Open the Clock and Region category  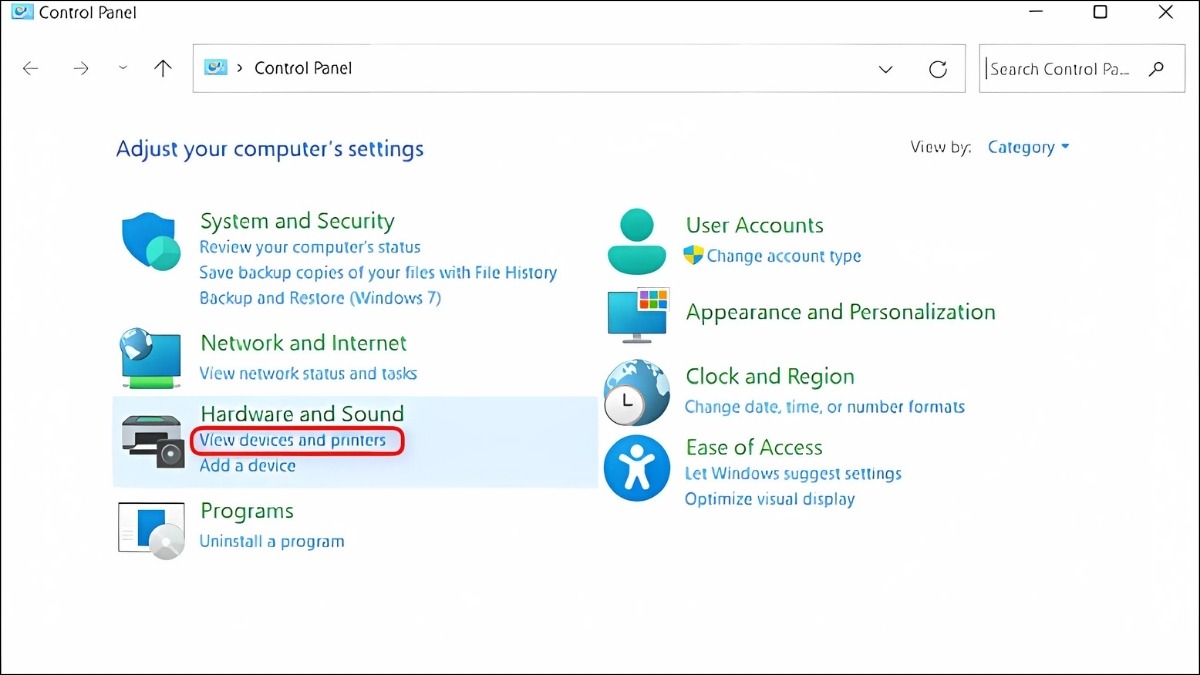point(770,377)
